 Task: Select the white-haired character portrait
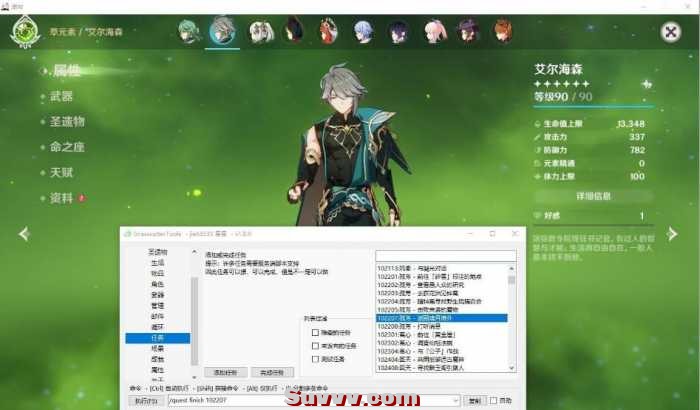(x=261, y=31)
